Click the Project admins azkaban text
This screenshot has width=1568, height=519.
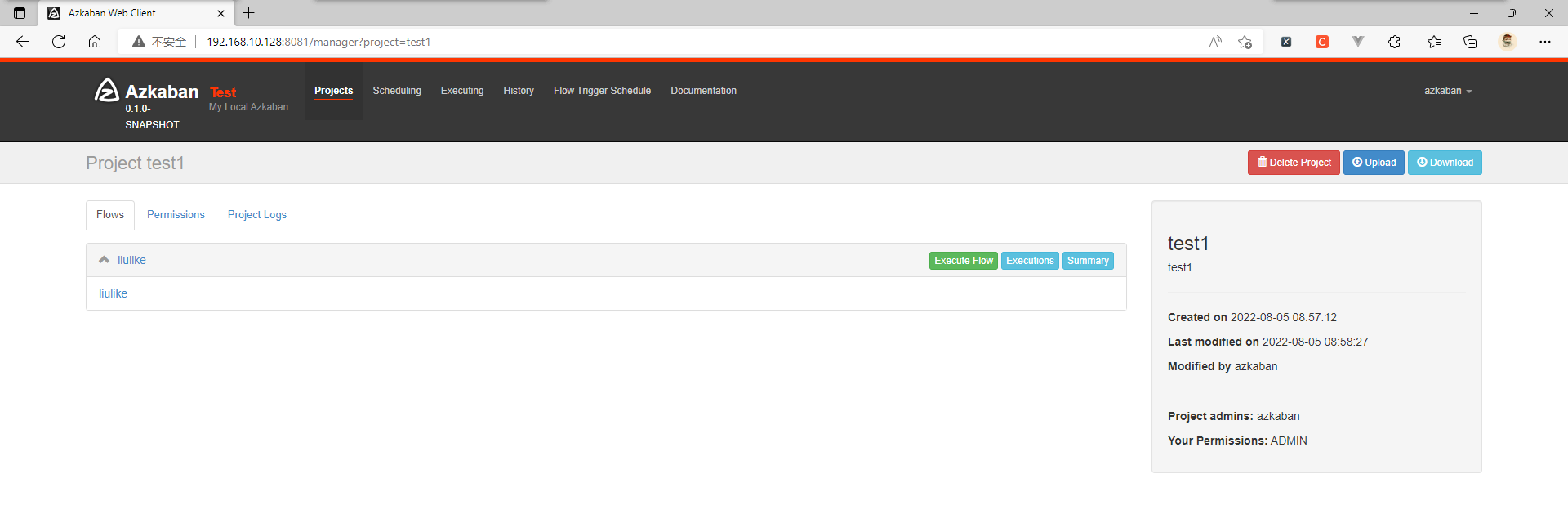tap(1233, 416)
